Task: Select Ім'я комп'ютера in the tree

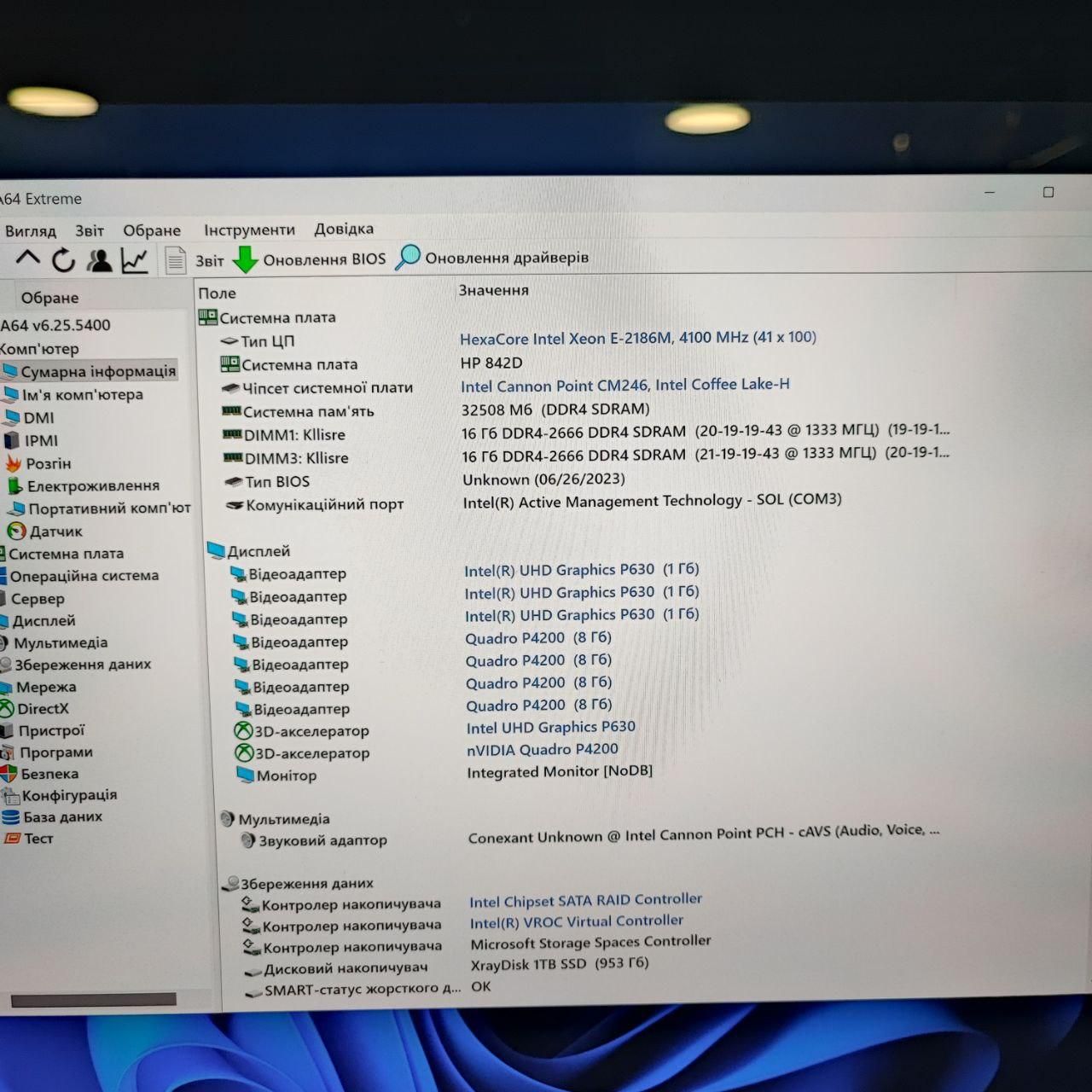Action: coord(83,394)
